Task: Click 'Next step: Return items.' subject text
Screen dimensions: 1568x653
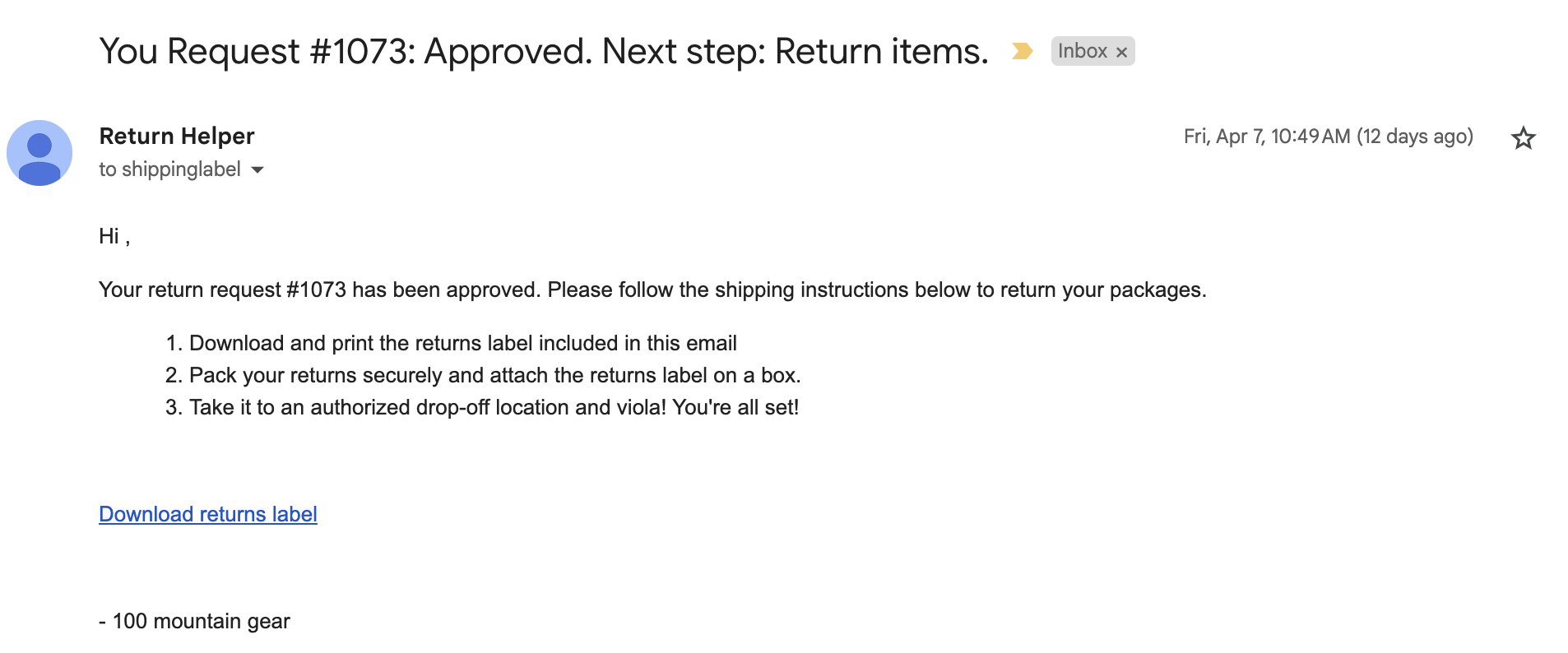Action: point(795,51)
